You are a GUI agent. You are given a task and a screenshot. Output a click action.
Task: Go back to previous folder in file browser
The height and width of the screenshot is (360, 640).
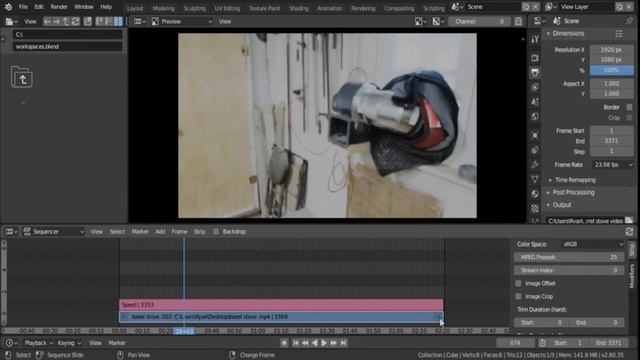[x=47, y=21]
